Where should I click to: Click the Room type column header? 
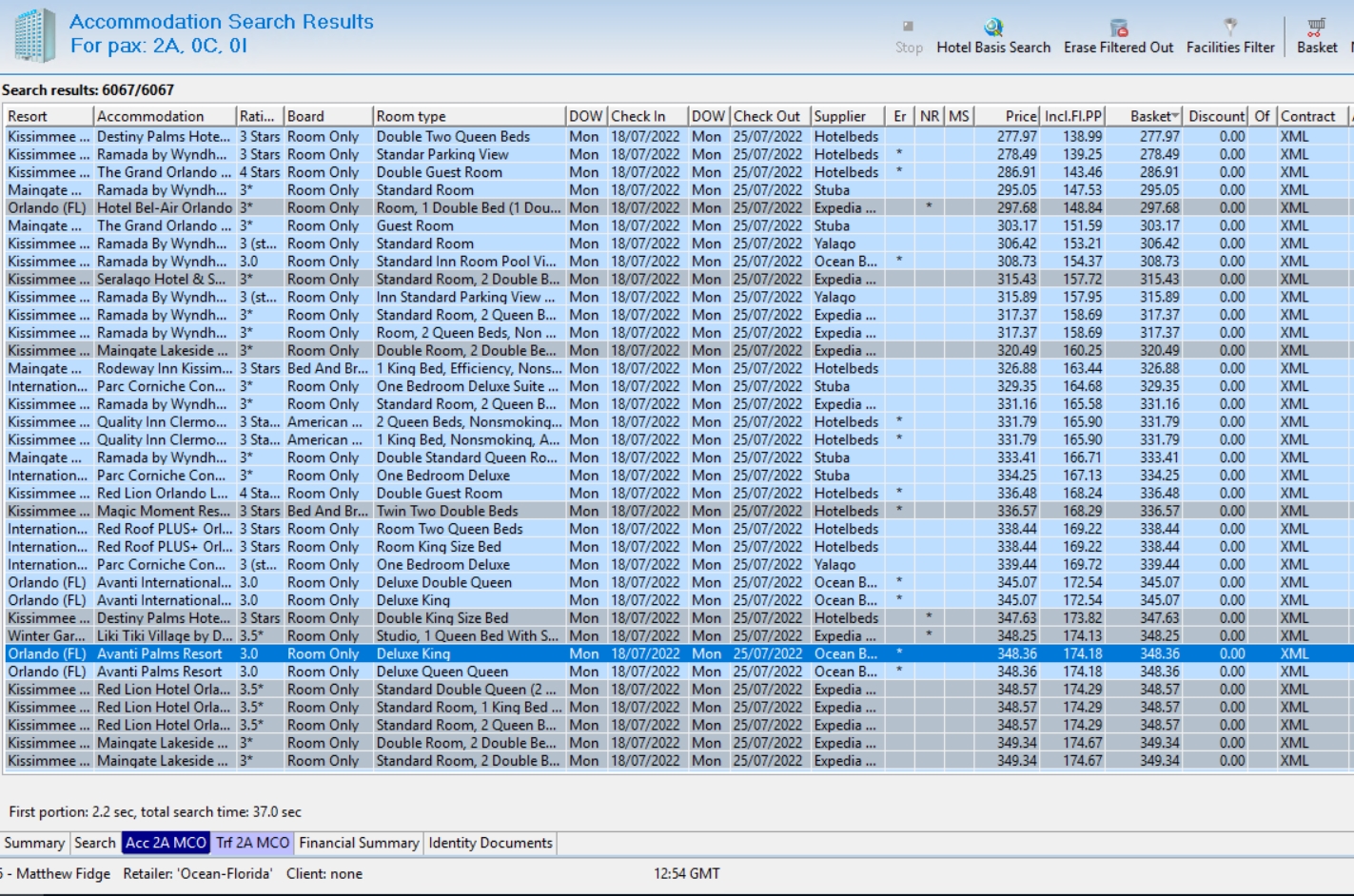tap(469, 116)
